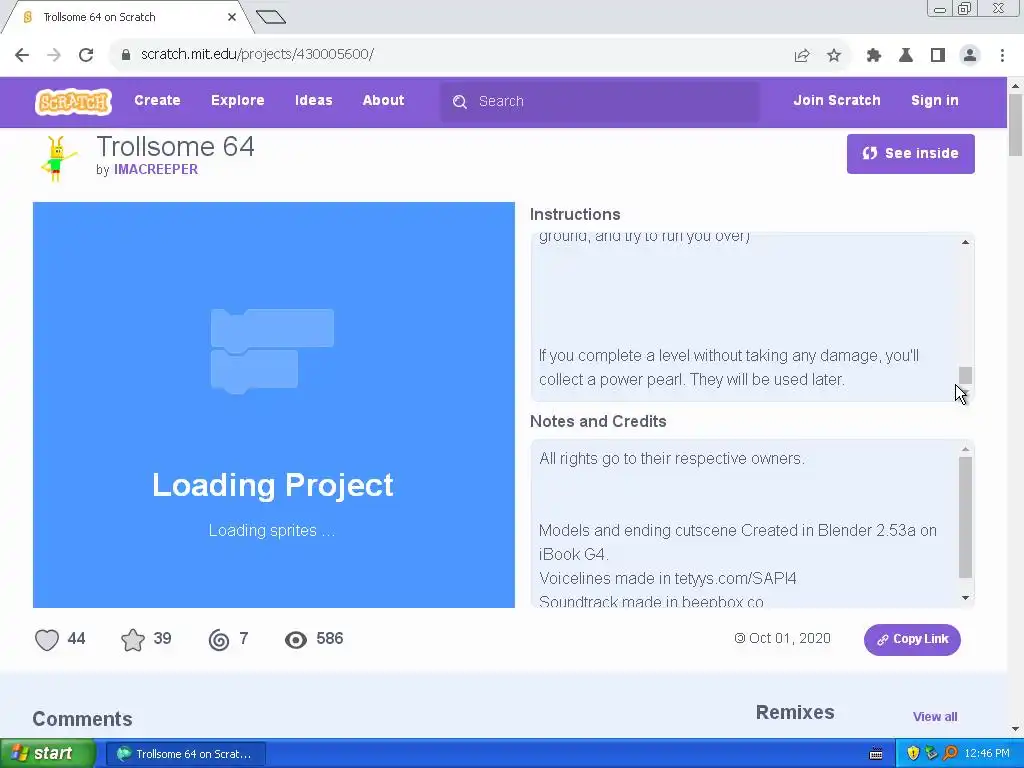This screenshot has width=1024, height=768.
Task: Open Ideas in navbar
Action: 313,101
